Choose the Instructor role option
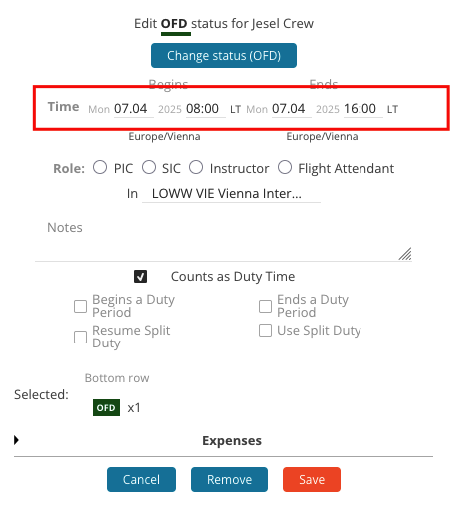 [196, 167]
